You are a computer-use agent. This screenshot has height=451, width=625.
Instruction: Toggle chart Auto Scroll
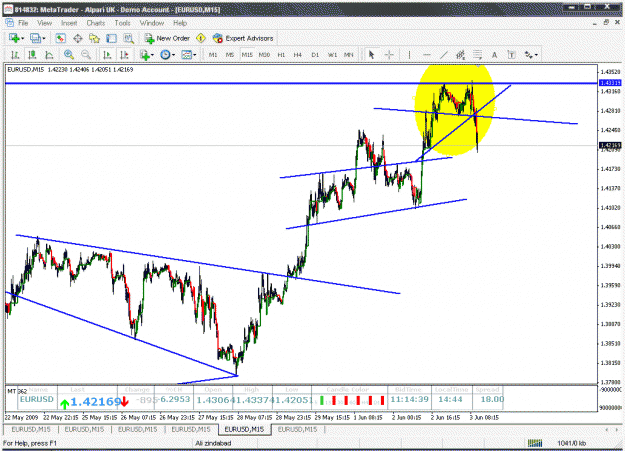coord(107,55)
